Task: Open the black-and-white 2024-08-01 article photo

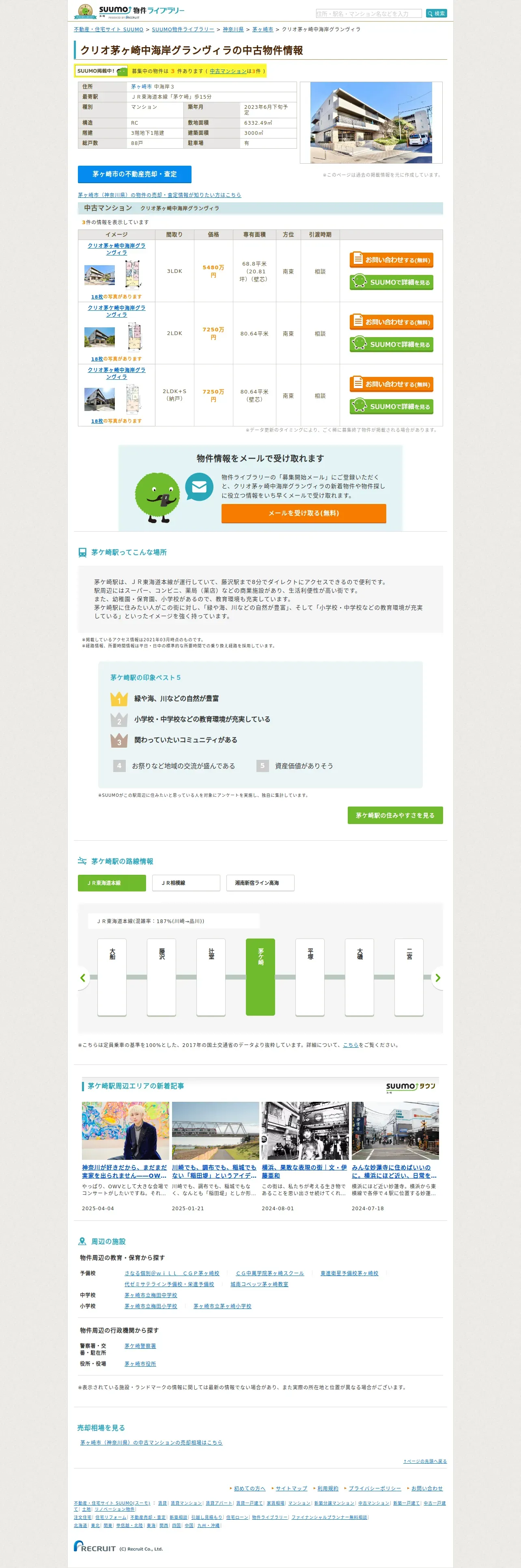Action: click(x=305, y=1130)
